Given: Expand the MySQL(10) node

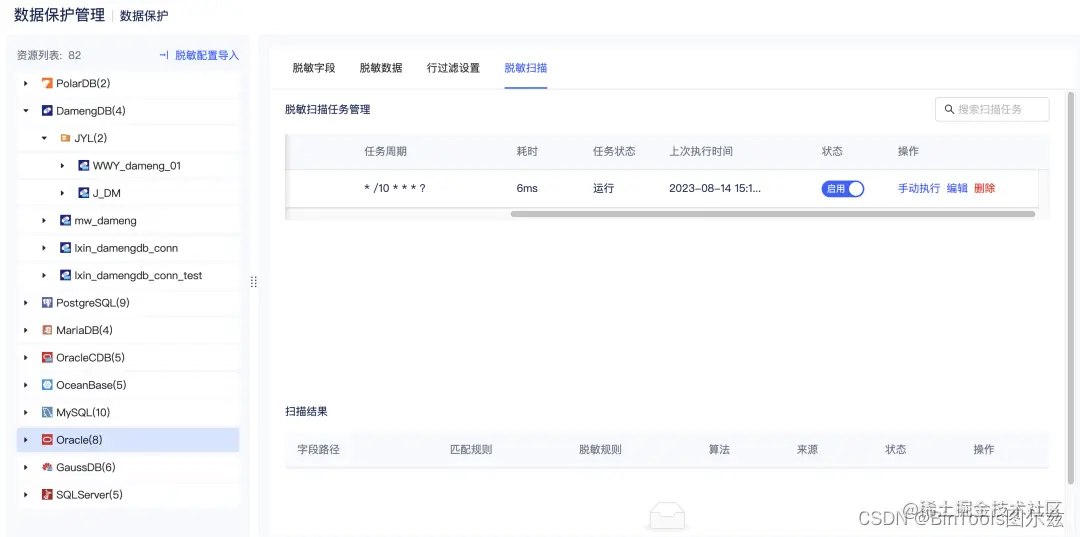Looking at the screenshot, I should [x=25, y=412].
